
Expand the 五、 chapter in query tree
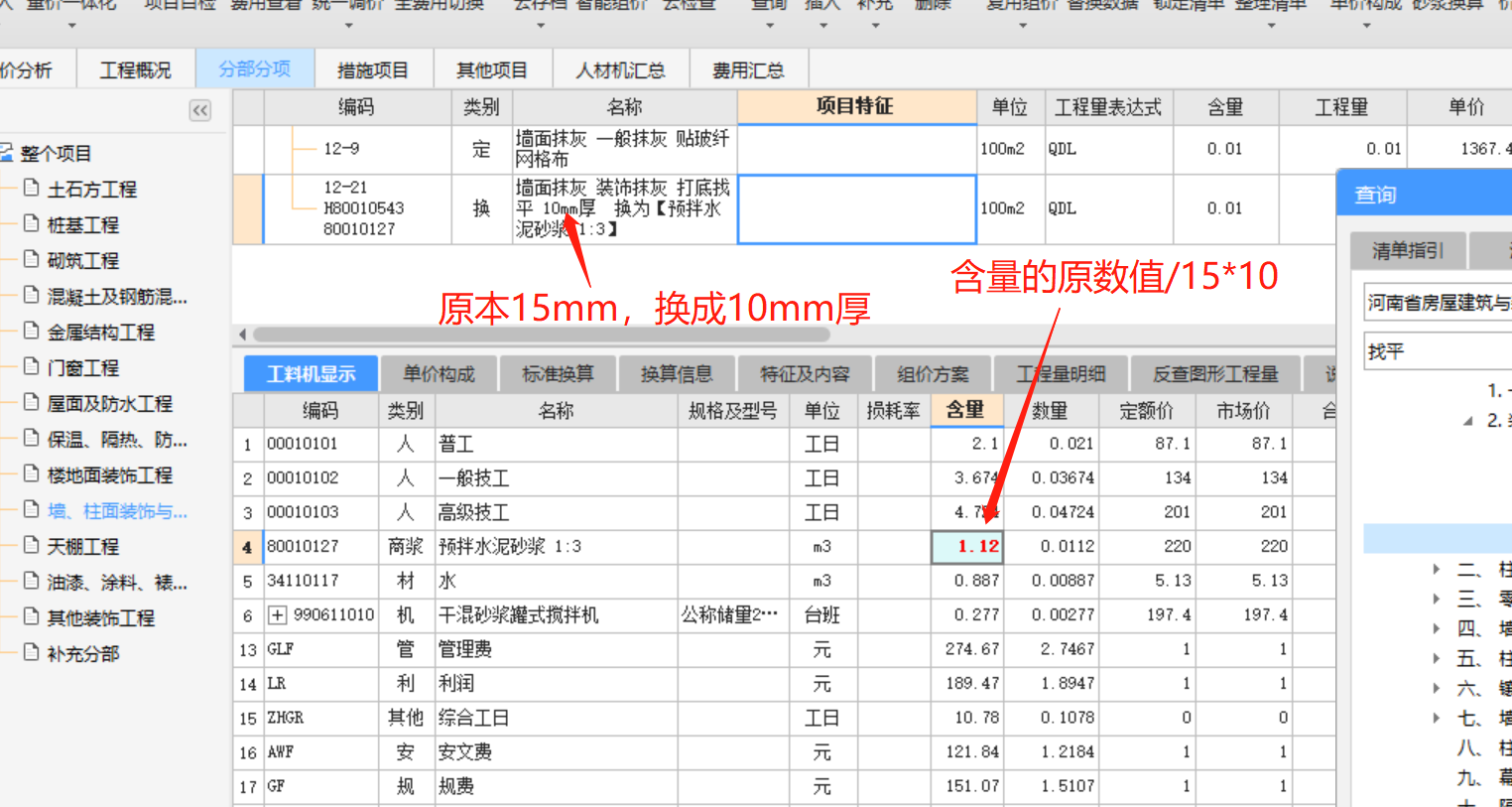coord(1436,658)
